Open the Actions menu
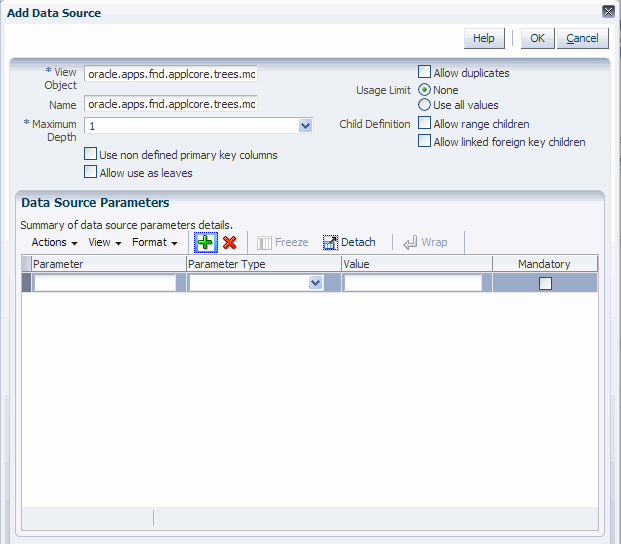The height and width of the screenshot is (544, 621). coord(54,242)
